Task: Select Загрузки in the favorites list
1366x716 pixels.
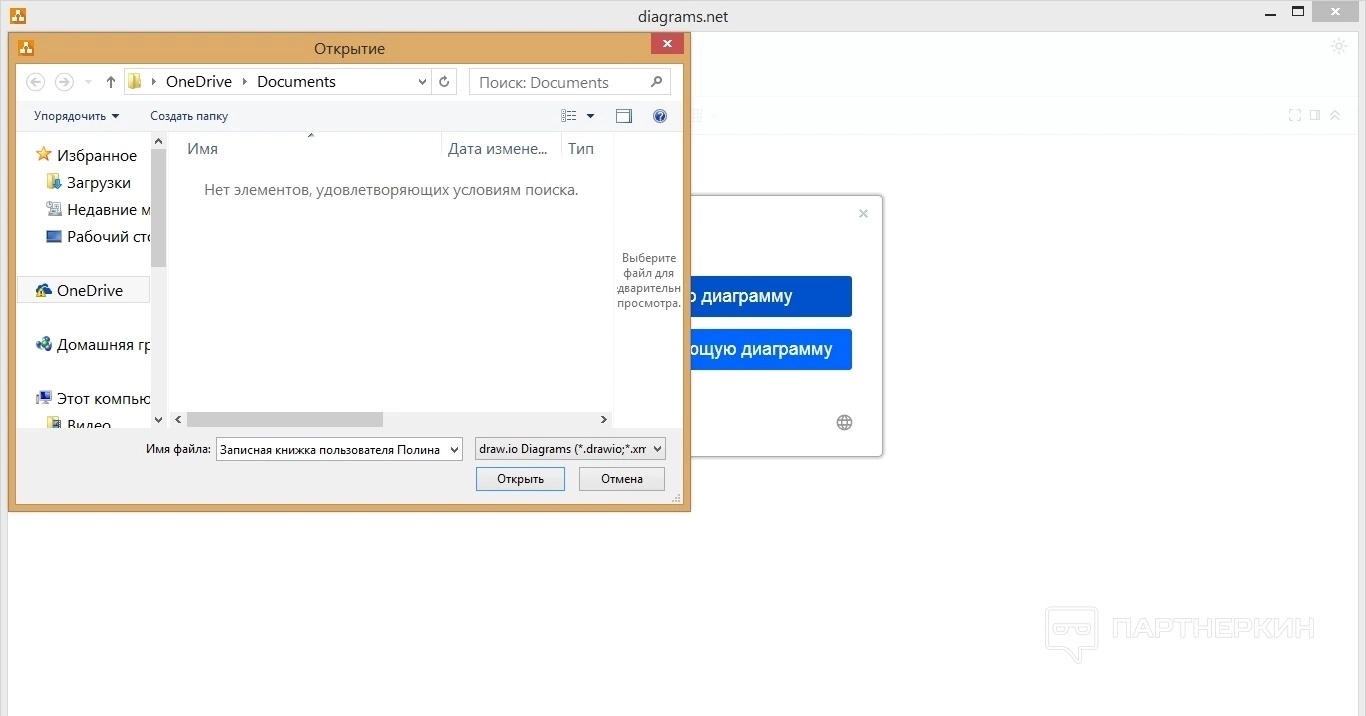Action: [x=98, y=183]
